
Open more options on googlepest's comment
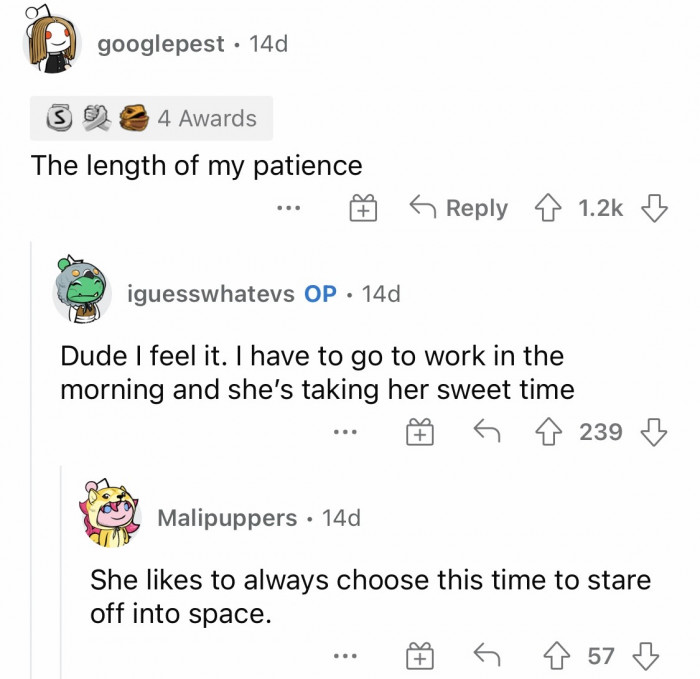(289, 209)
